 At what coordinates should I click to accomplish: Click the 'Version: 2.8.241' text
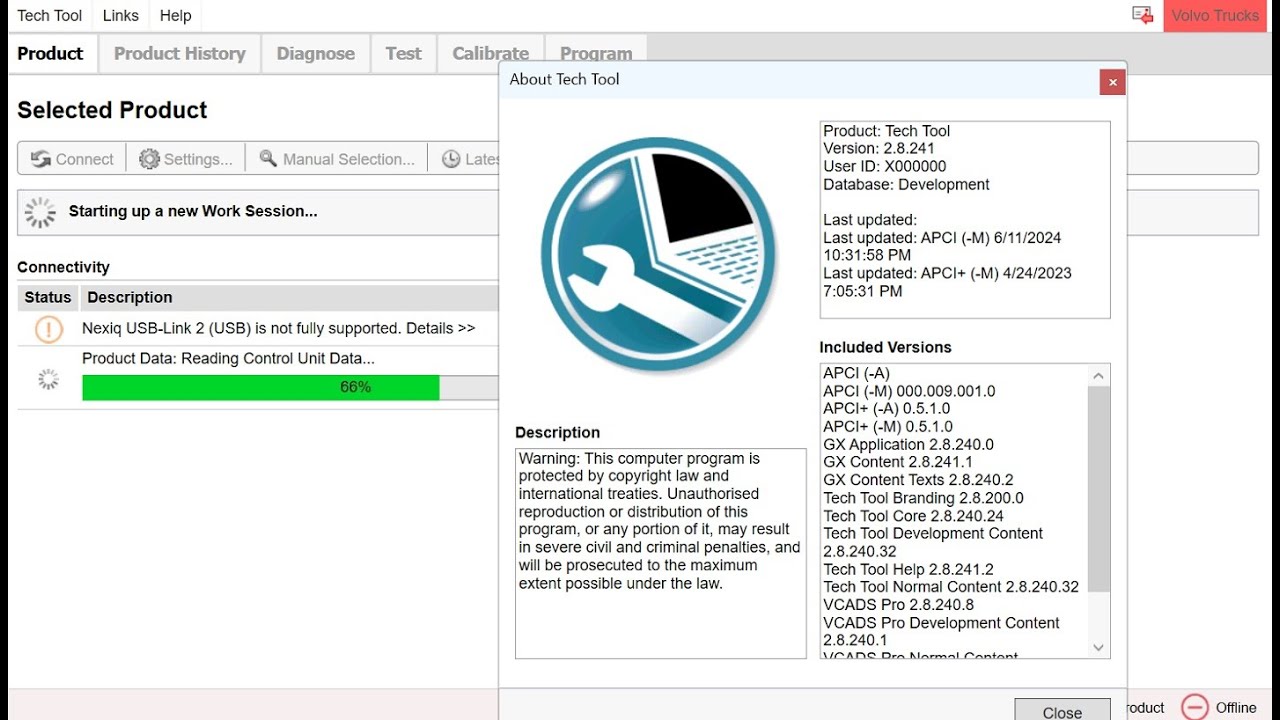click(879, 149)
